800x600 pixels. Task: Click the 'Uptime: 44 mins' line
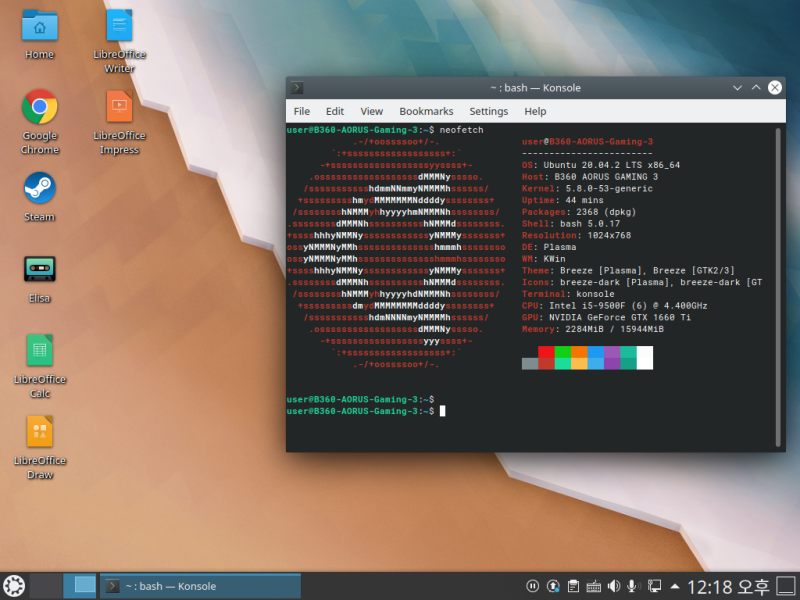point(562,200)
